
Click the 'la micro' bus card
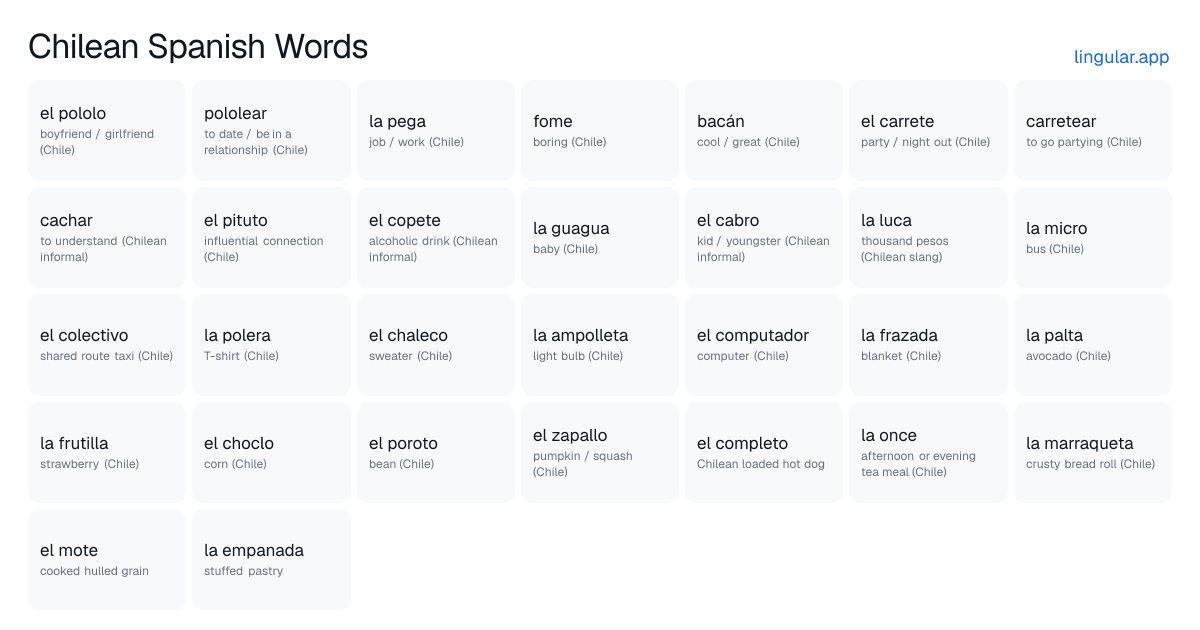(x=1093, y=238)
